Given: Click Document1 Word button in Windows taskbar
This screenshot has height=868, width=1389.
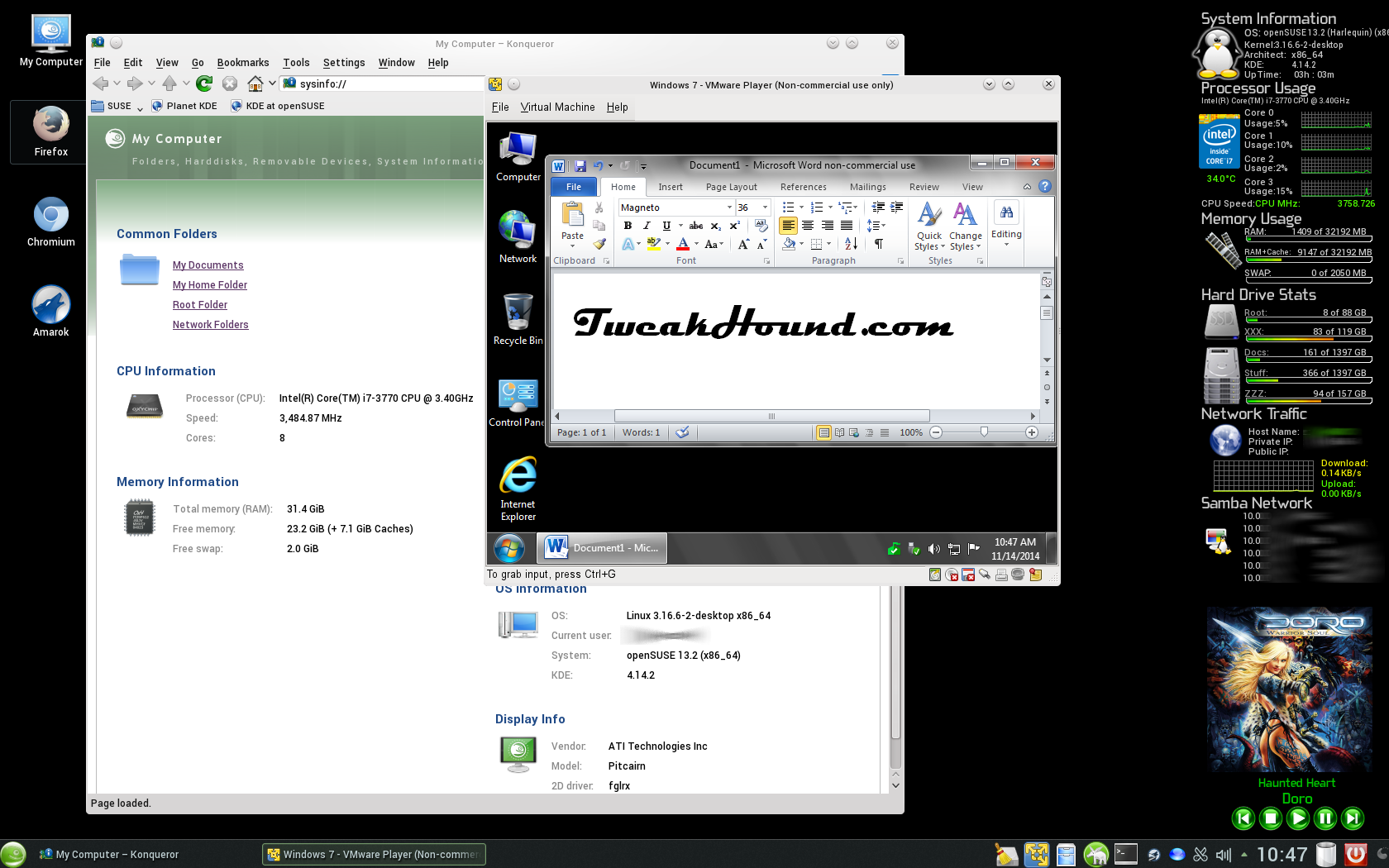Looking at the screenshot, I should tap(604, 548).
